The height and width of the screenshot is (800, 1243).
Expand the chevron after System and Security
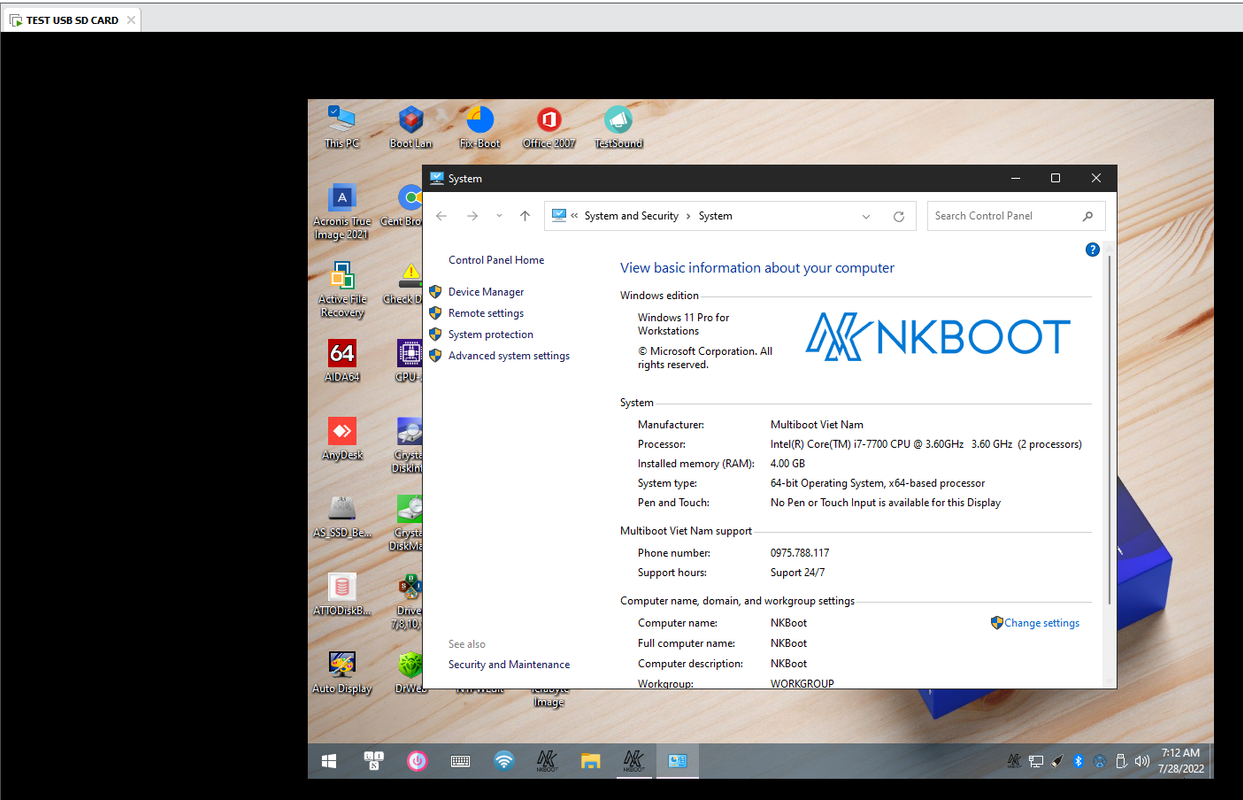[x=688, y=216]
